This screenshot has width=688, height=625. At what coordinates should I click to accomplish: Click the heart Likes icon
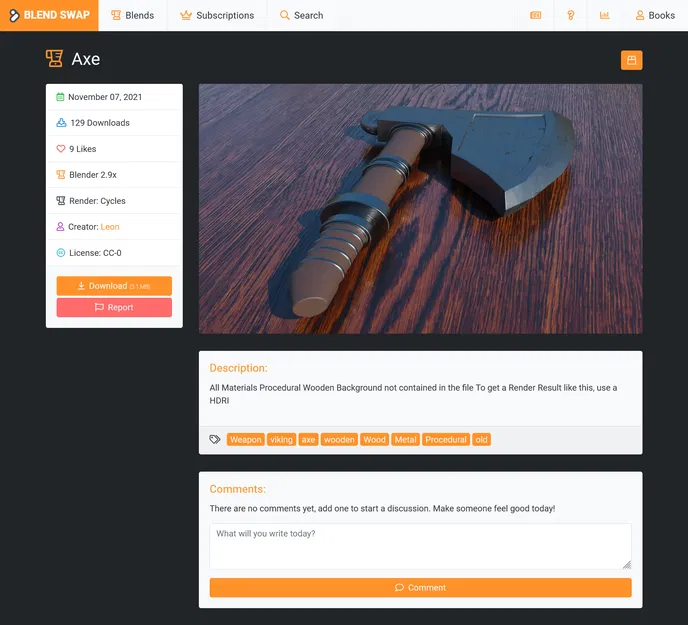[61, 149]
